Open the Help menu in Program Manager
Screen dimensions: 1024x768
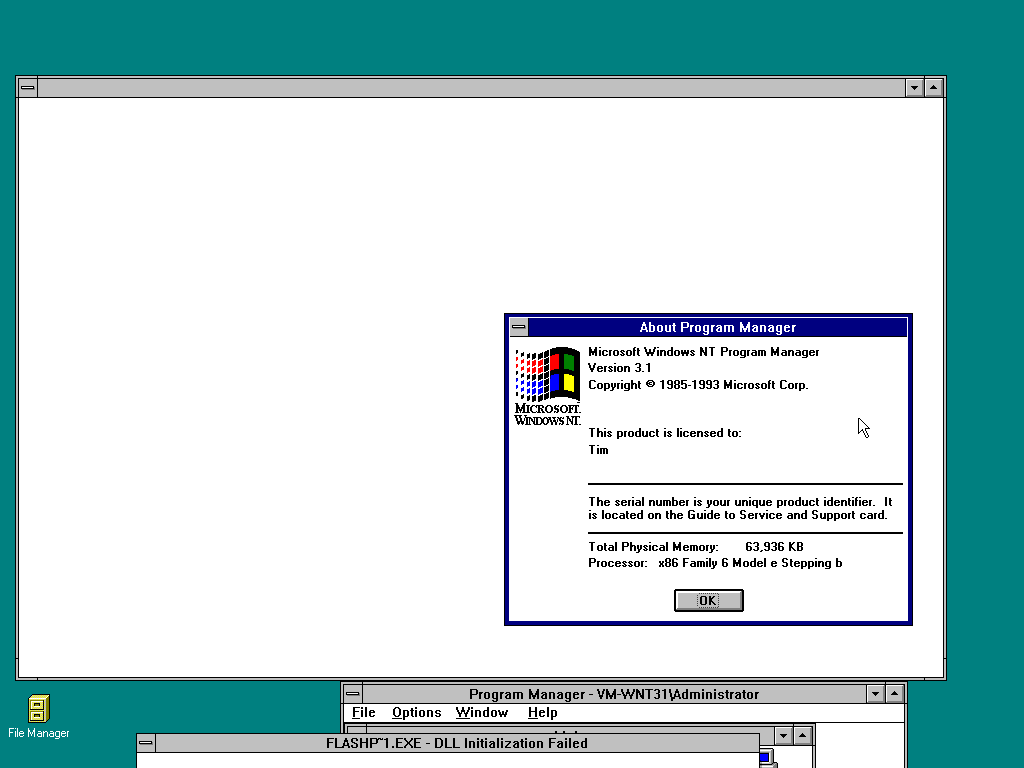click(543, 712)
